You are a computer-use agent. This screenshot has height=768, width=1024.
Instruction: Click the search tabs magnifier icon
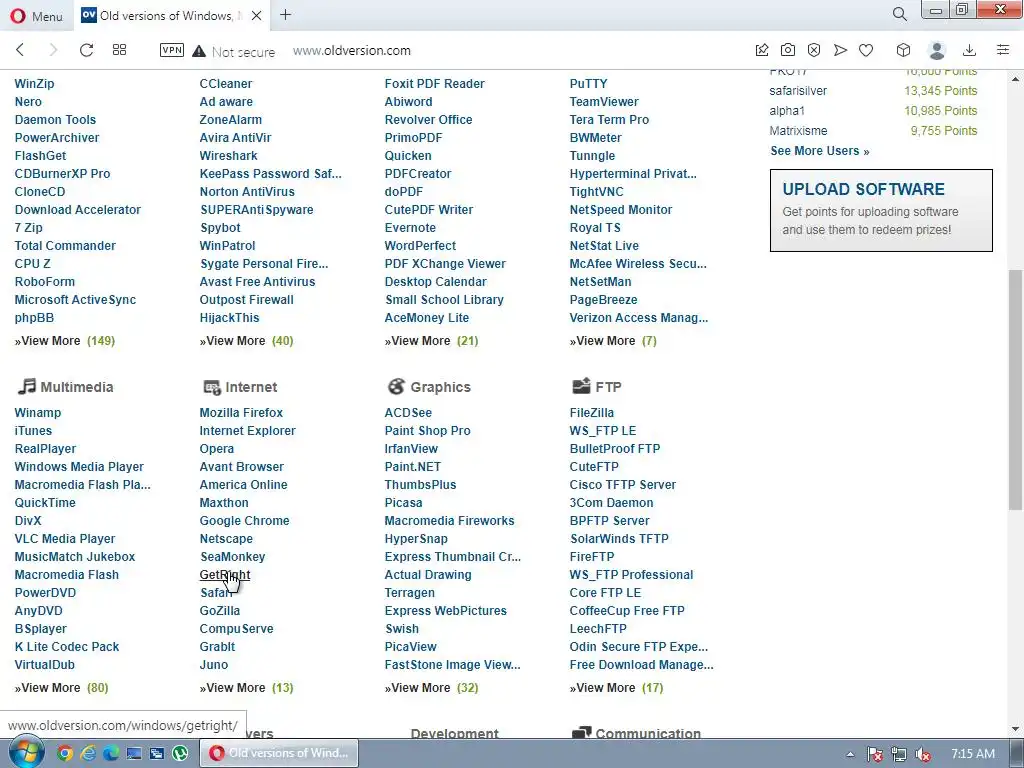(x=899, y=14)
